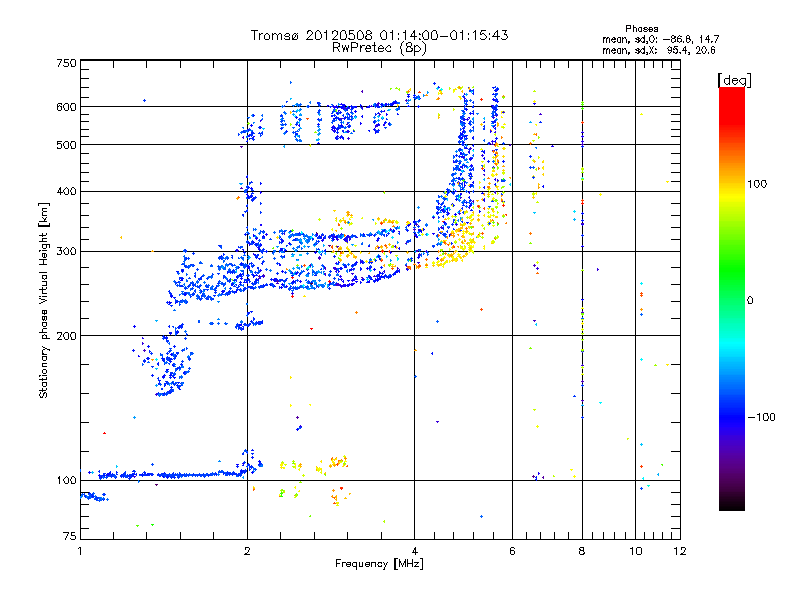Click the "750" tick on the height axis
The image size is (800, 600).
[x=66, y=63]
